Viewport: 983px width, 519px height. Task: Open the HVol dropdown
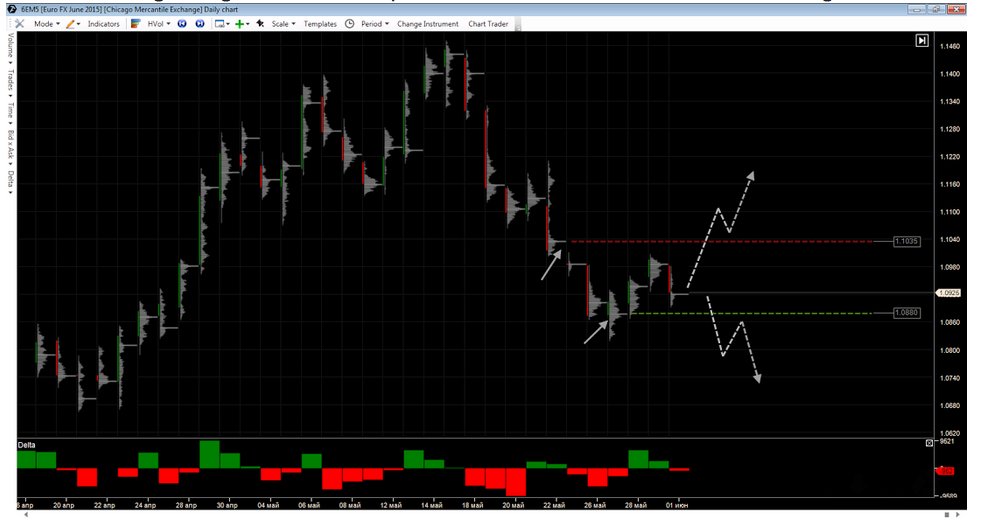click(159, 24)
